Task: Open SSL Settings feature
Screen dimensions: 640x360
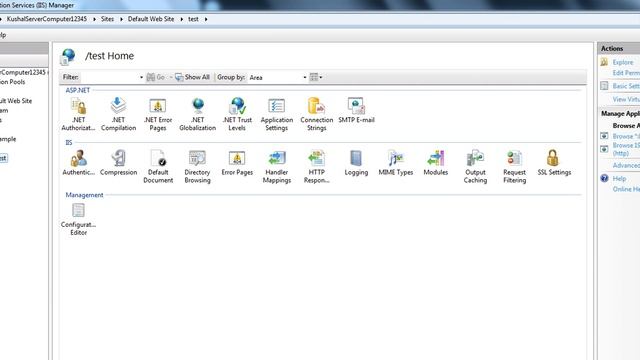Action: [554, 163]
